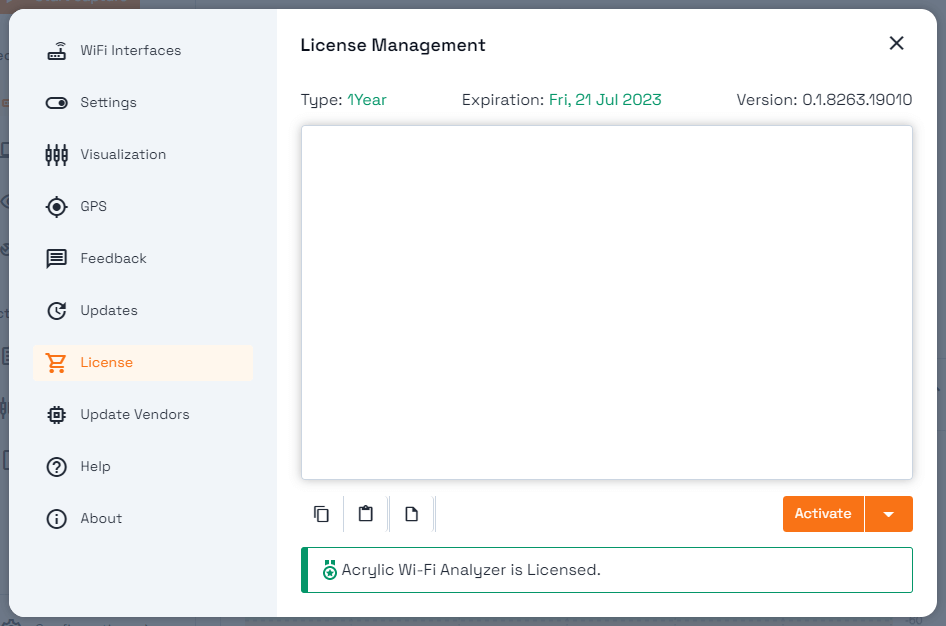Click the Help question mark icon
Viewport: 946px width, 626px height.
tap(57, 467)
